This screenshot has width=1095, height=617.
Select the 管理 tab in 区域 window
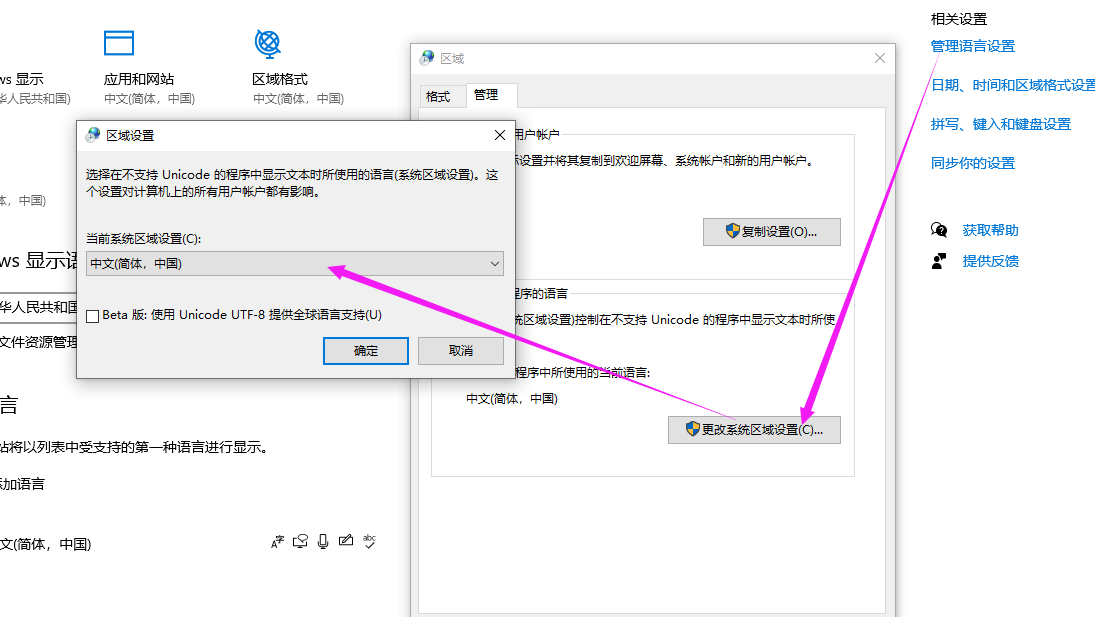(x=486, y=94)
